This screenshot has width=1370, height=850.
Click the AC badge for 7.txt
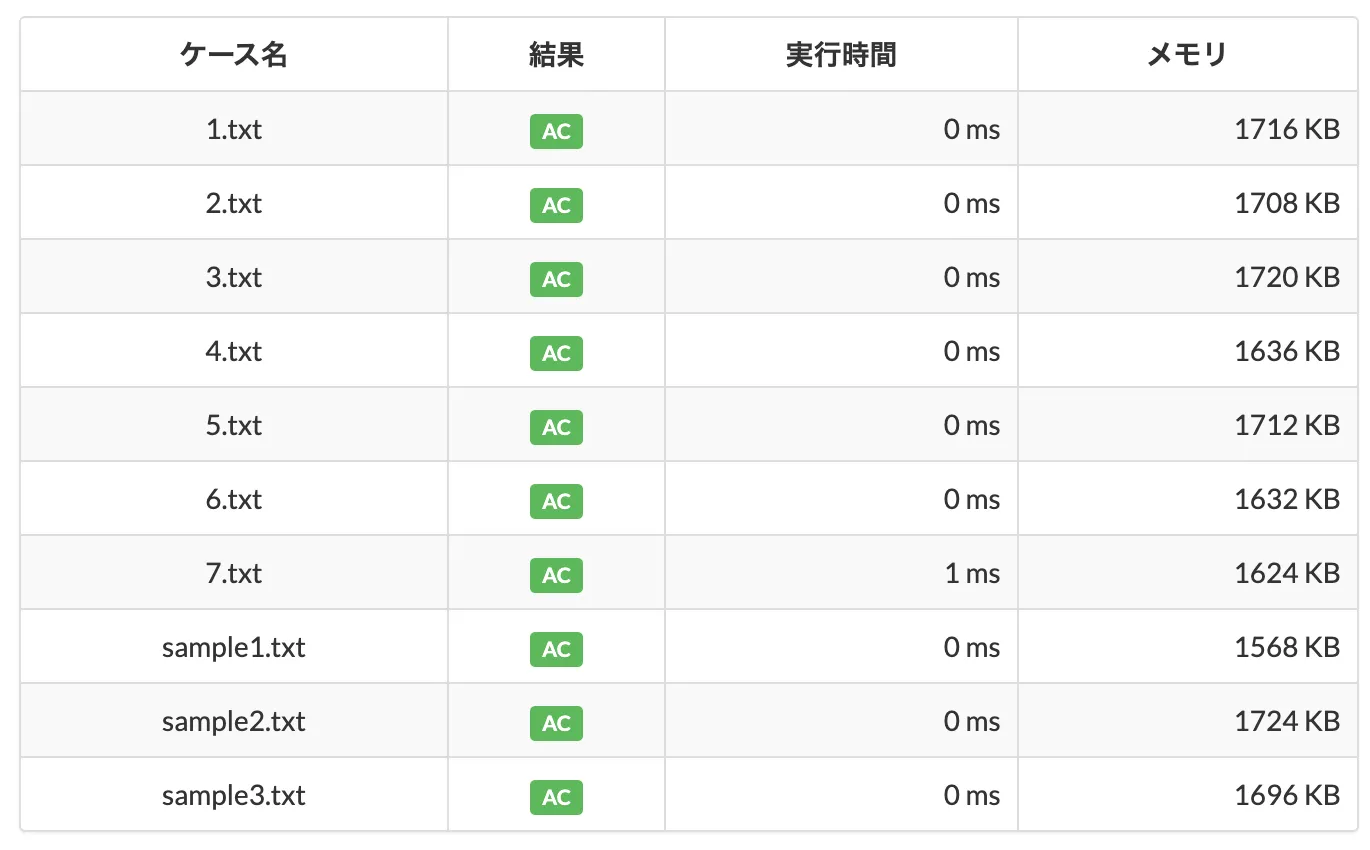(556, 575)
